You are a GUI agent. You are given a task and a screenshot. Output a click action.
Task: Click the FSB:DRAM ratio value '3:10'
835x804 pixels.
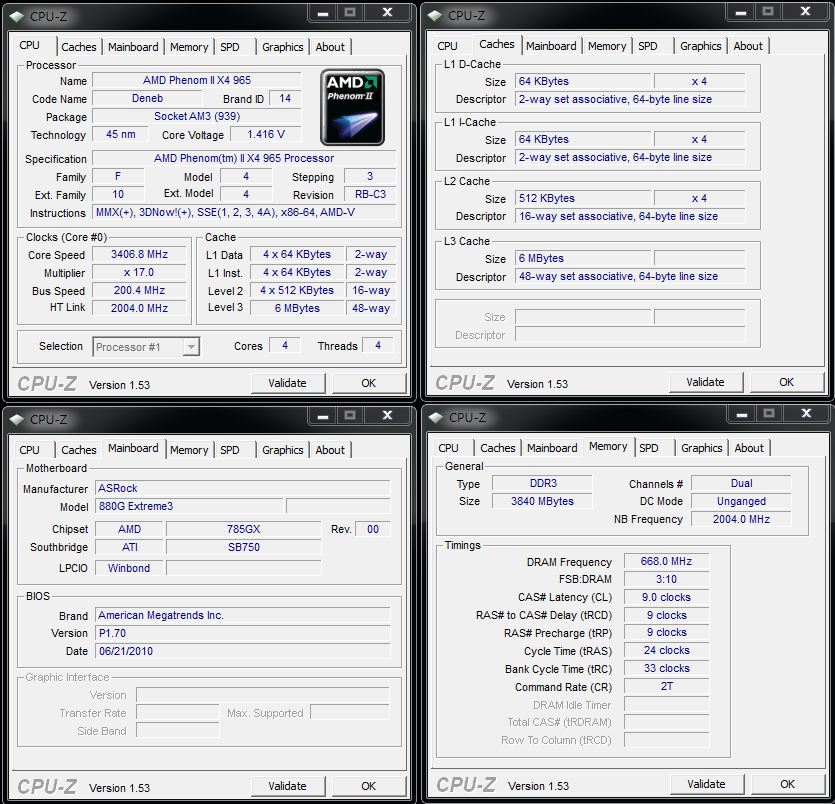pyautogui.click(x=666, y=579)
